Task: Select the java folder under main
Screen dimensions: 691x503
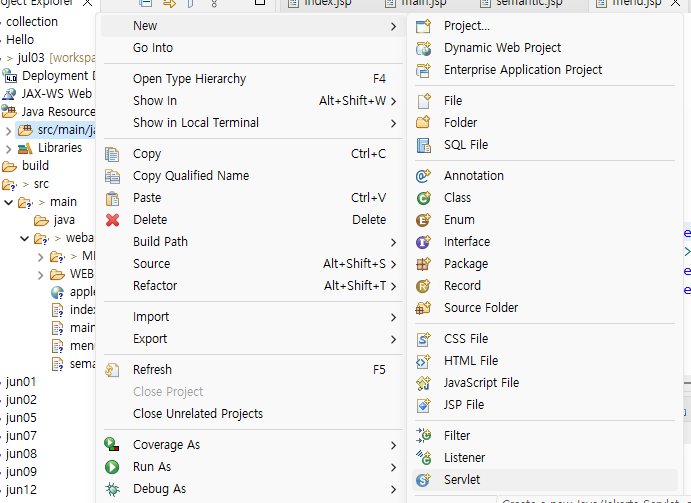Action: point(64,220)
